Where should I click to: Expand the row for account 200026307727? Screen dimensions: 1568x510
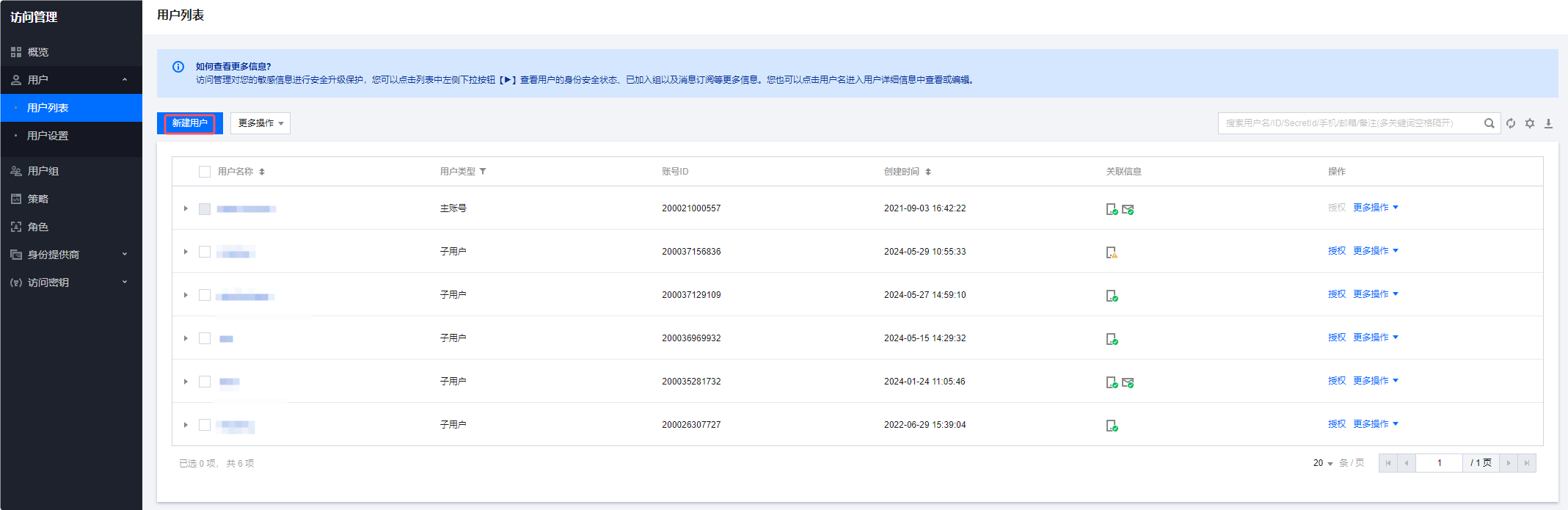186,425
